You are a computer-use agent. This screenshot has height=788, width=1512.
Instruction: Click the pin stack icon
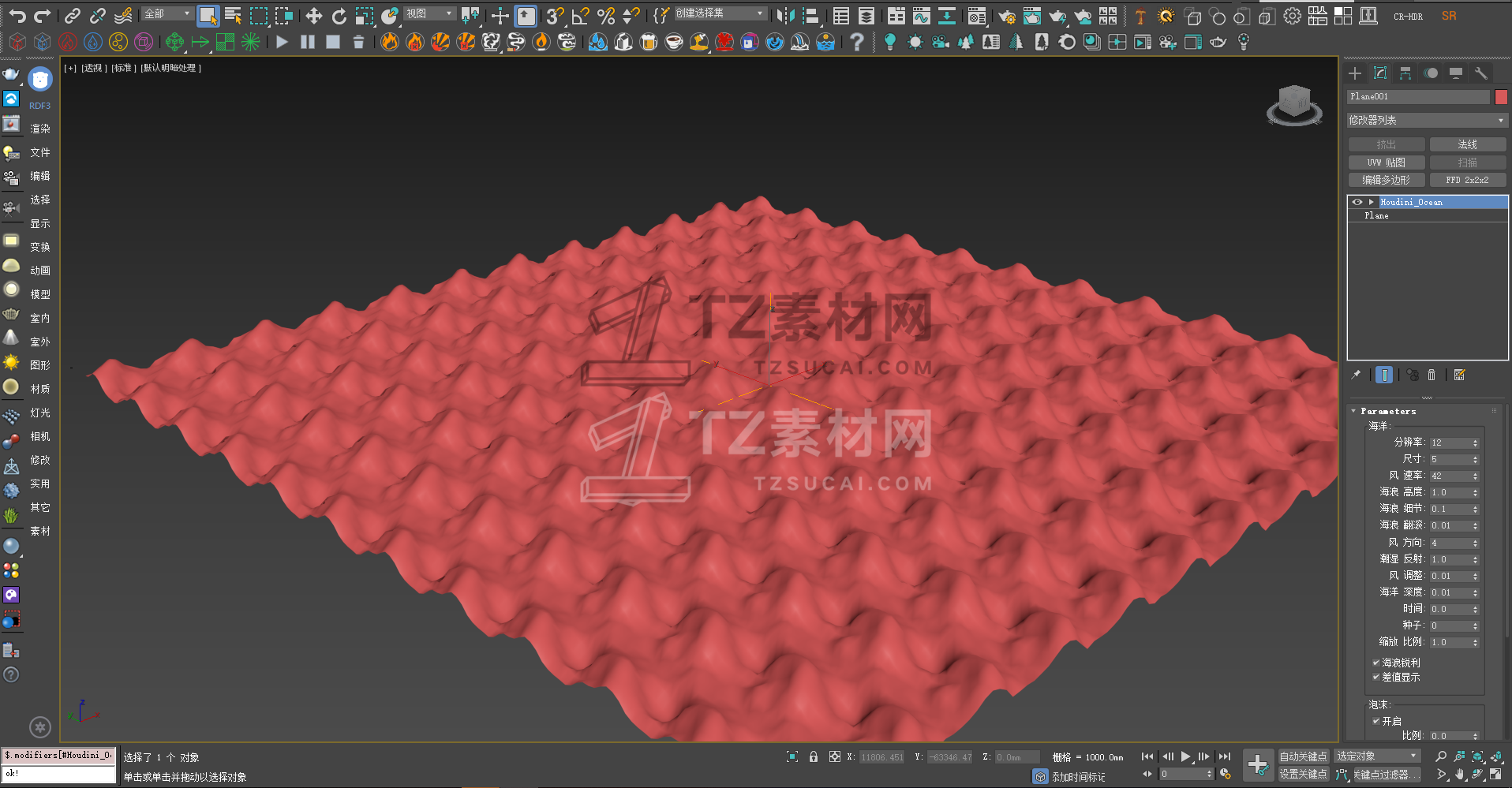[x=1356, y=375]
